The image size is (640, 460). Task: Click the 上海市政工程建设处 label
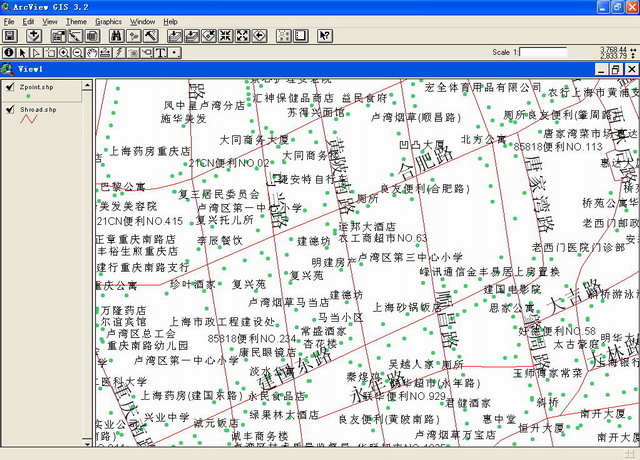(222, 322)
